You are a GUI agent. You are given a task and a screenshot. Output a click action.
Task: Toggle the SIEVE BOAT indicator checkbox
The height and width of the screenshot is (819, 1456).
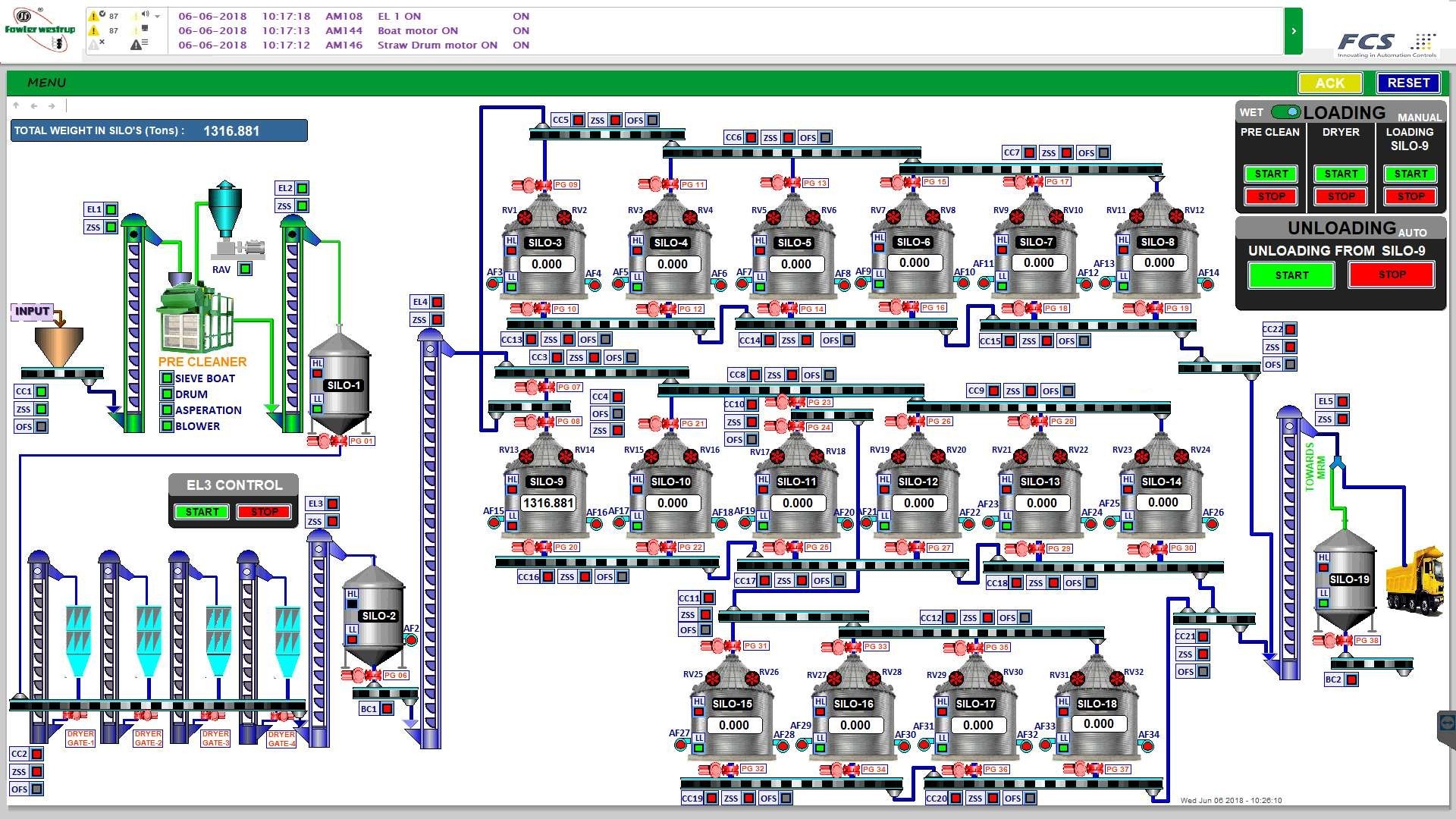pos(167,378)
